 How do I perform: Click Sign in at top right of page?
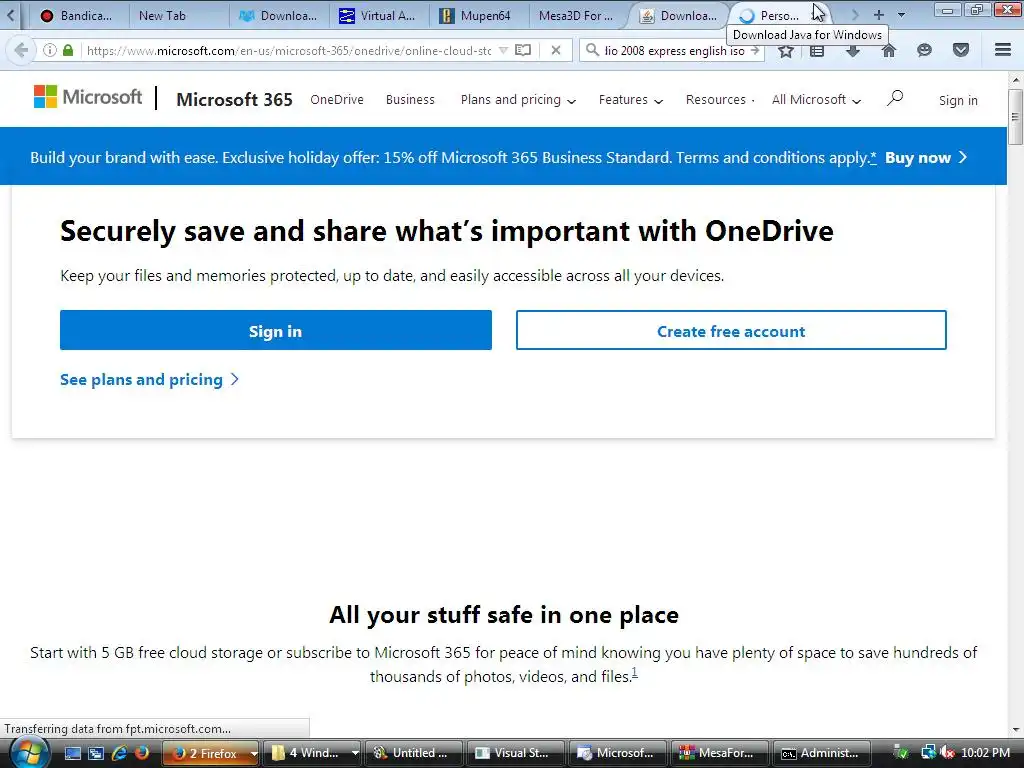tap(958, 101)
